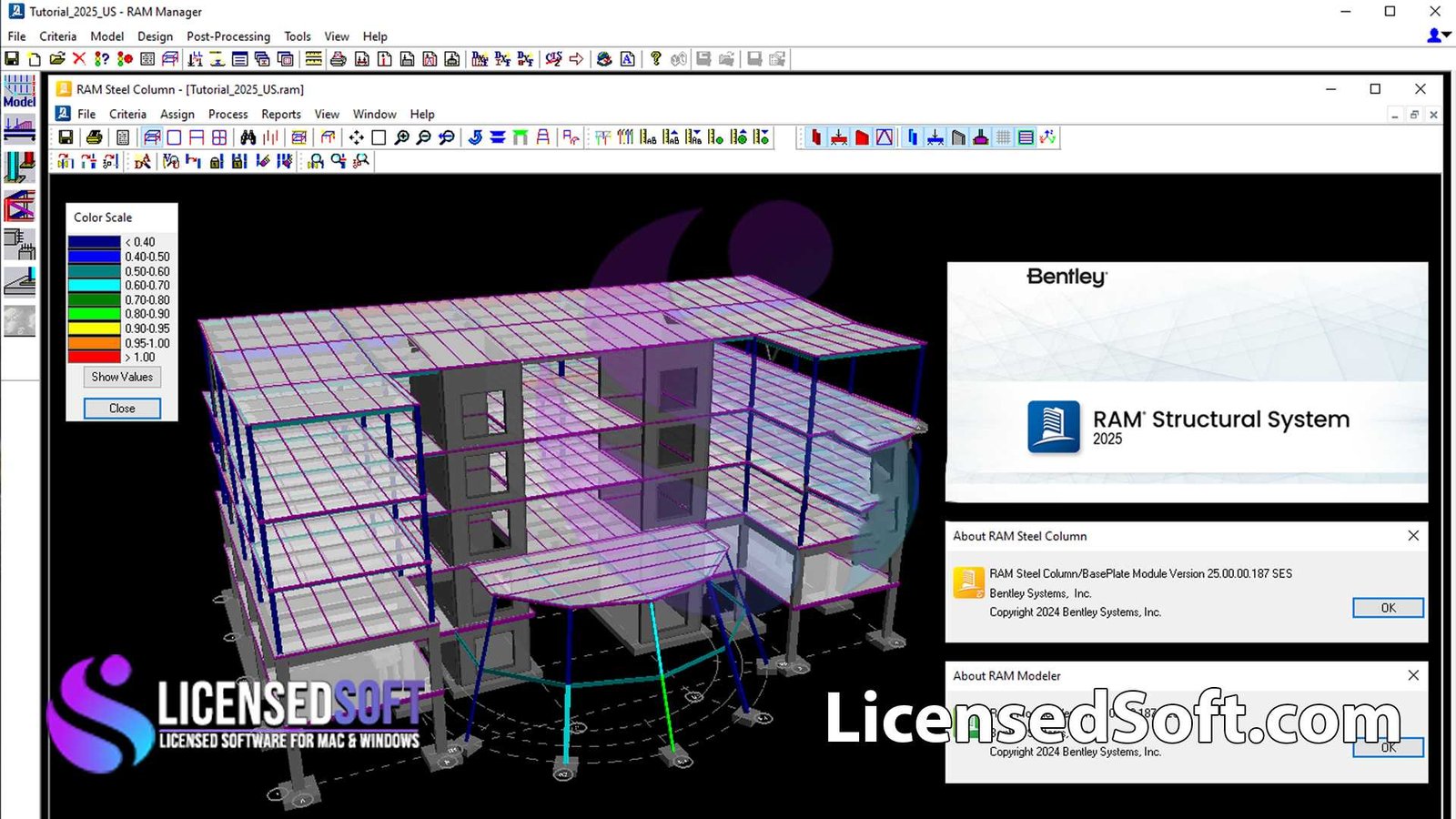1456x819 pixels.
Task: Click the "0.40-0.50" scale label
Action: click(x=147, y=257)
